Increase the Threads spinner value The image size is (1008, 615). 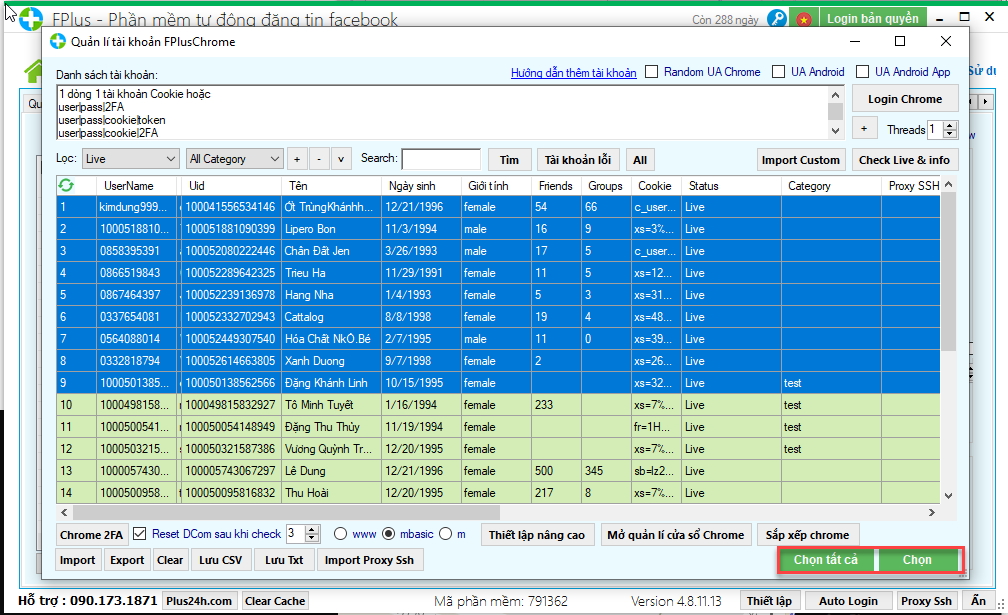950,125
